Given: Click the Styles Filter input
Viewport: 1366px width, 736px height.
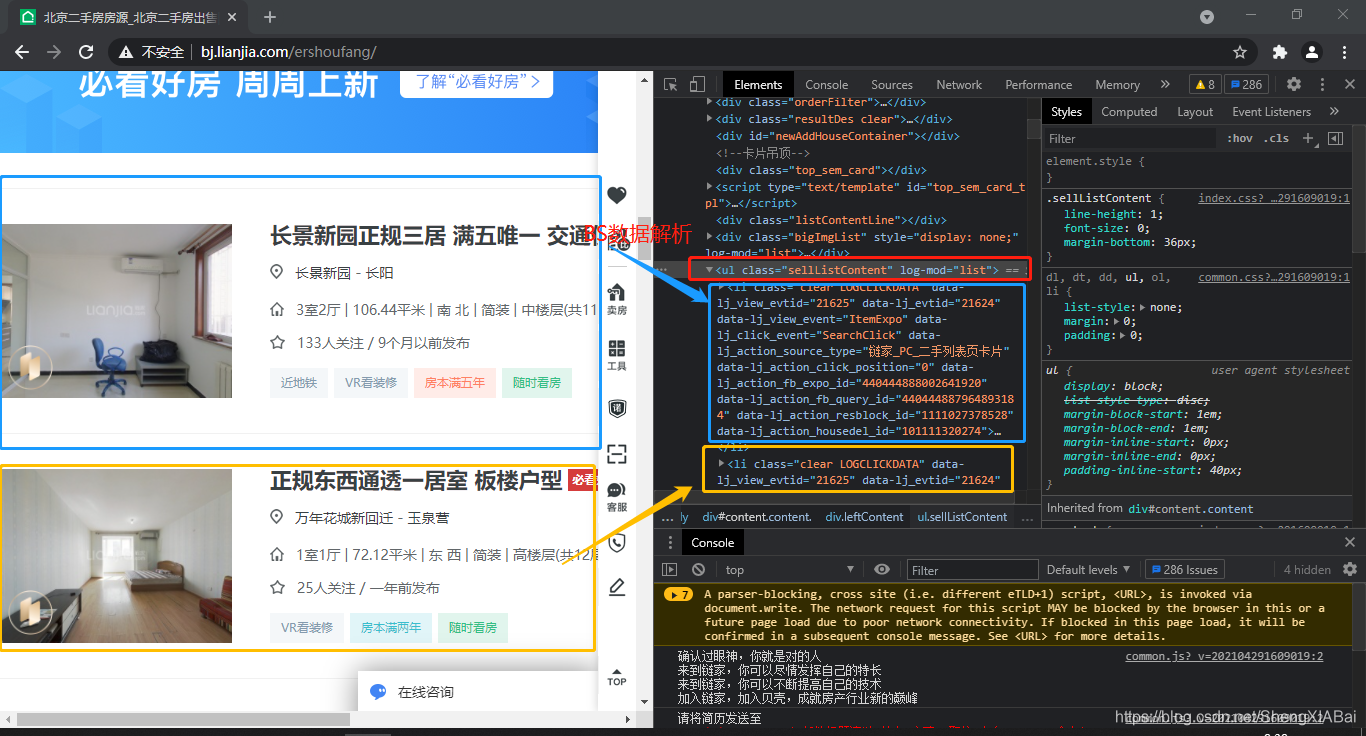Looking at the screenshot, I should point(1130,139).
